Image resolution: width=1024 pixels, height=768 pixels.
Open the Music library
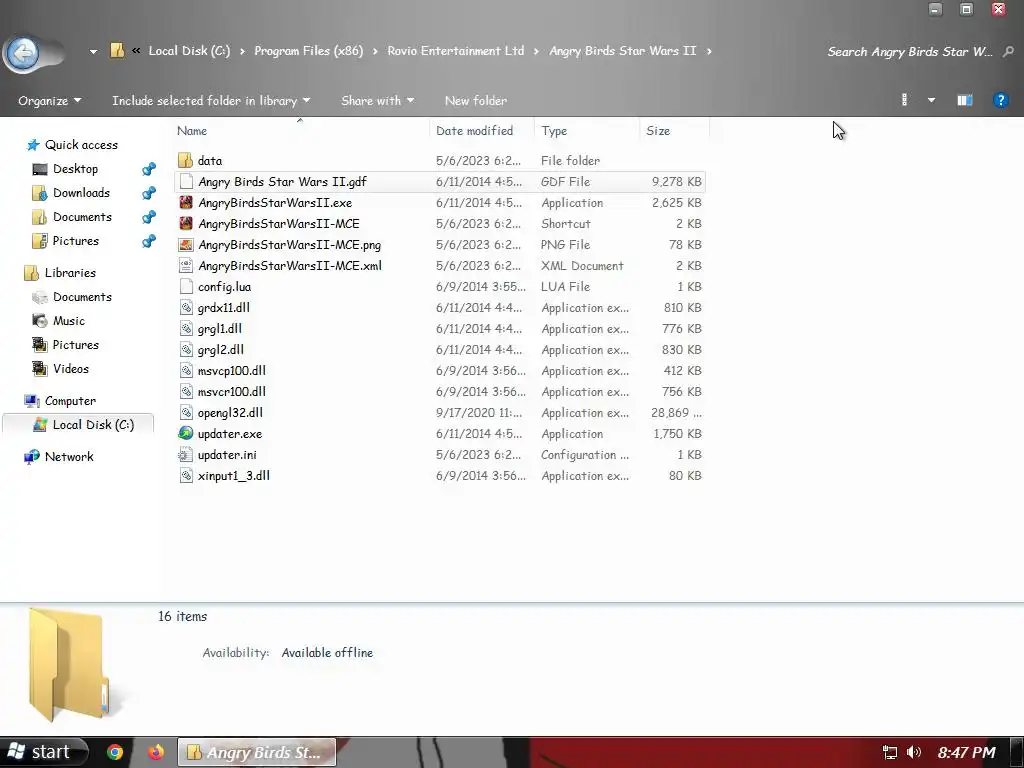click(69, 321)
